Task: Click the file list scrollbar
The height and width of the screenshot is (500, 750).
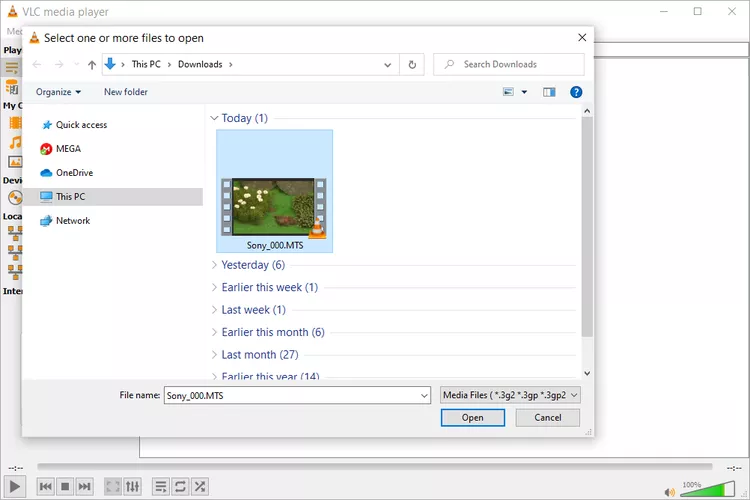Action: click(587, 227)
